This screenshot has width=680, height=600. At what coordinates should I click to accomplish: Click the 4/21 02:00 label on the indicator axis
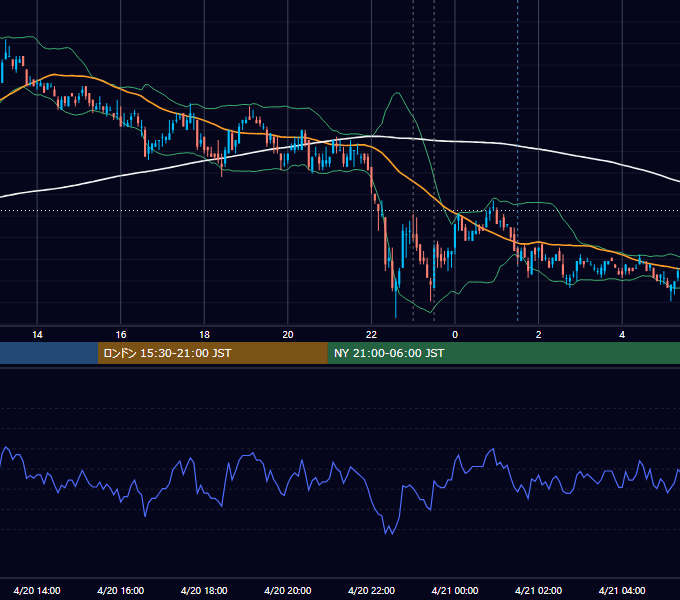click(539, 590)
